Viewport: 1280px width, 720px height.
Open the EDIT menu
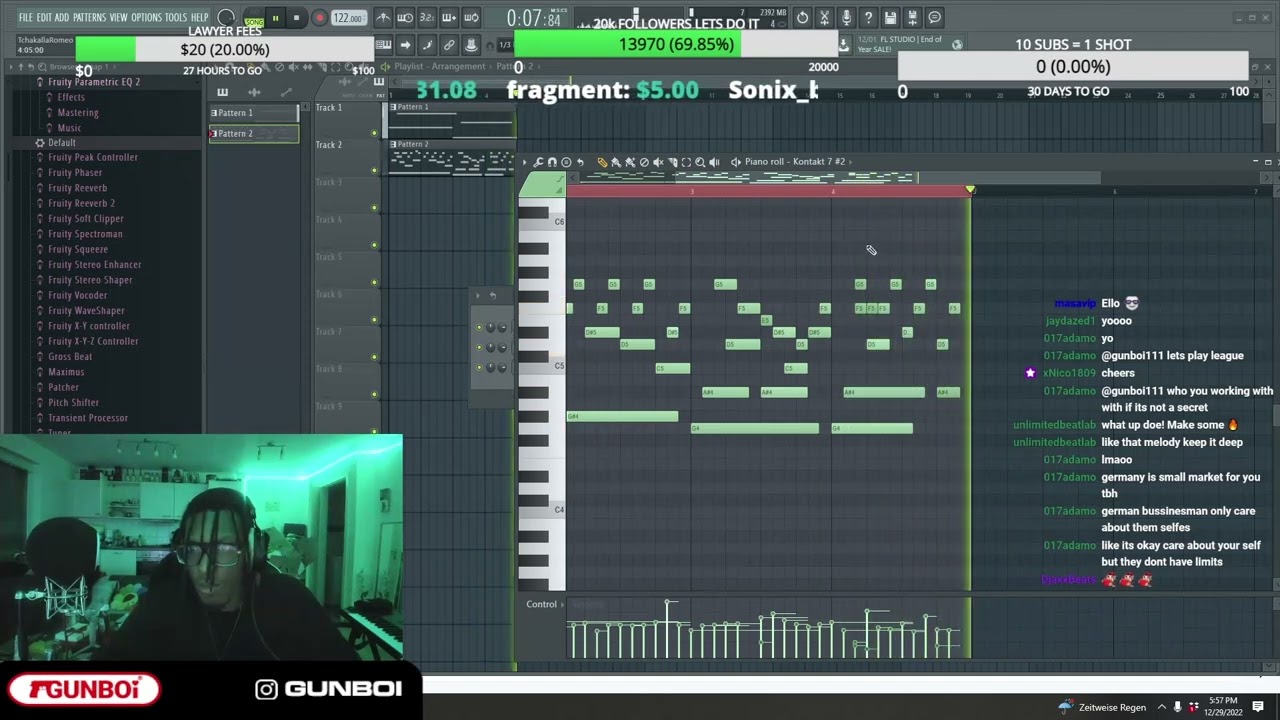pos(44,17)
